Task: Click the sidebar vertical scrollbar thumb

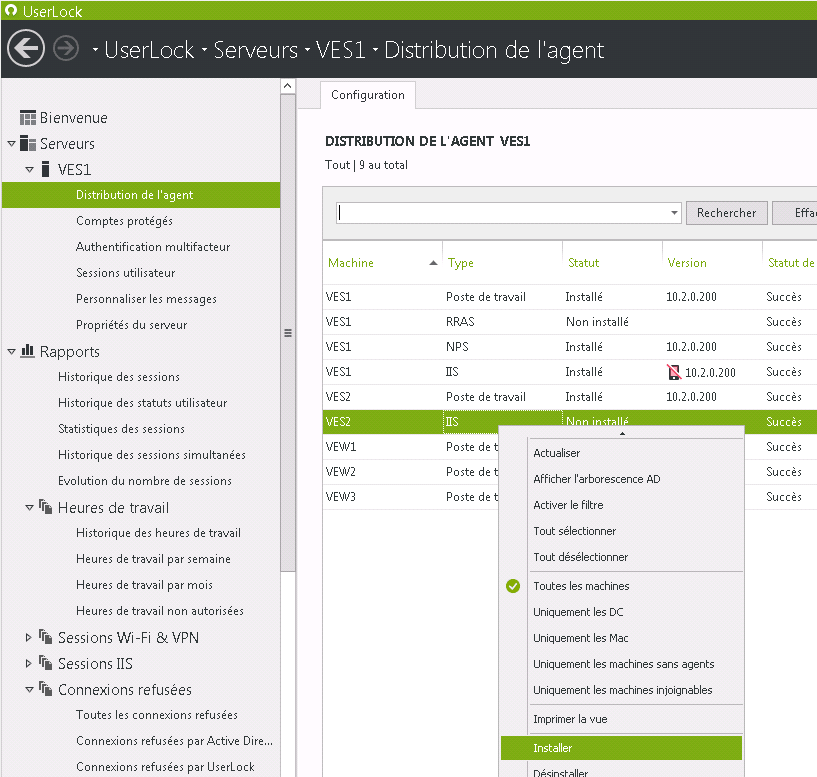Action: coord(288,333)
